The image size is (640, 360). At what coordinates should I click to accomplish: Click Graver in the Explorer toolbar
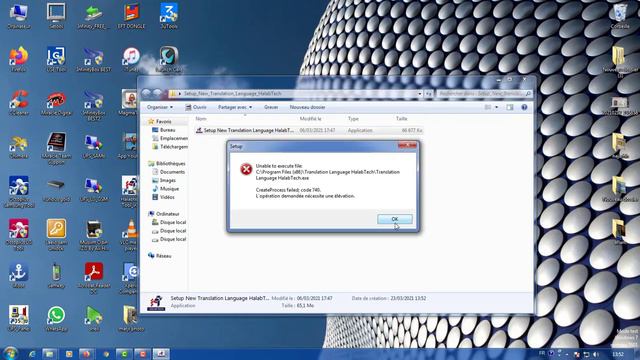coord(271,107)
